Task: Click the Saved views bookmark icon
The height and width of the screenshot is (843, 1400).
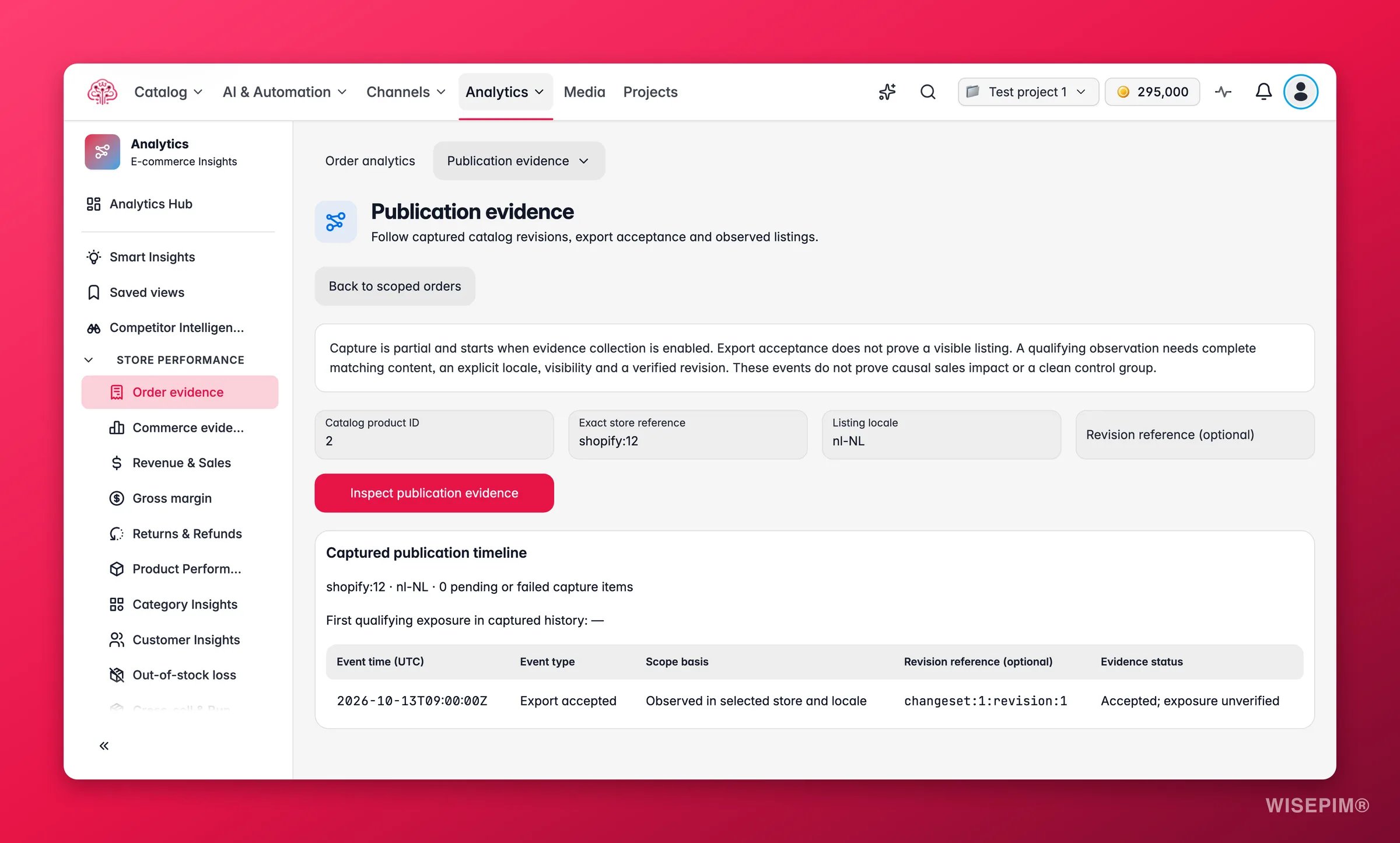Action: tap(93, 292)
